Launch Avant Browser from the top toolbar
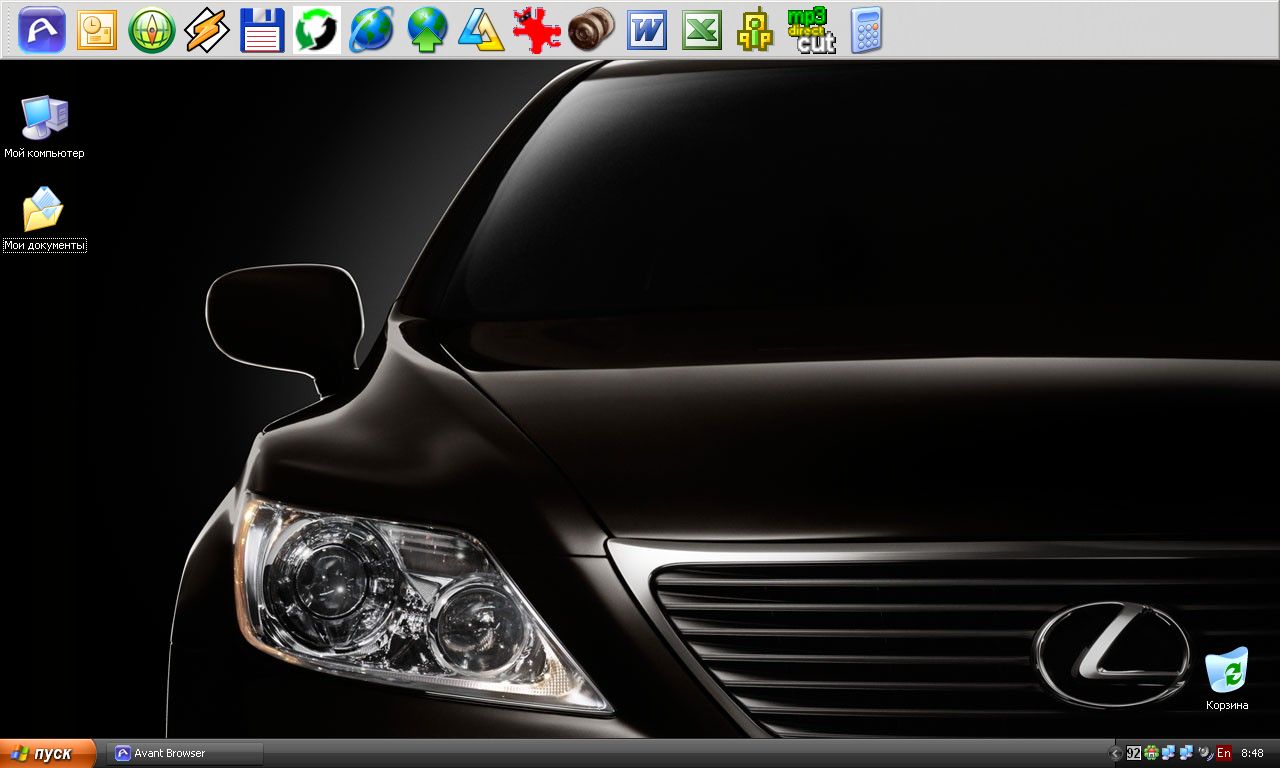The height and width of the screenshot is (768, 1280). coord(42,30)
